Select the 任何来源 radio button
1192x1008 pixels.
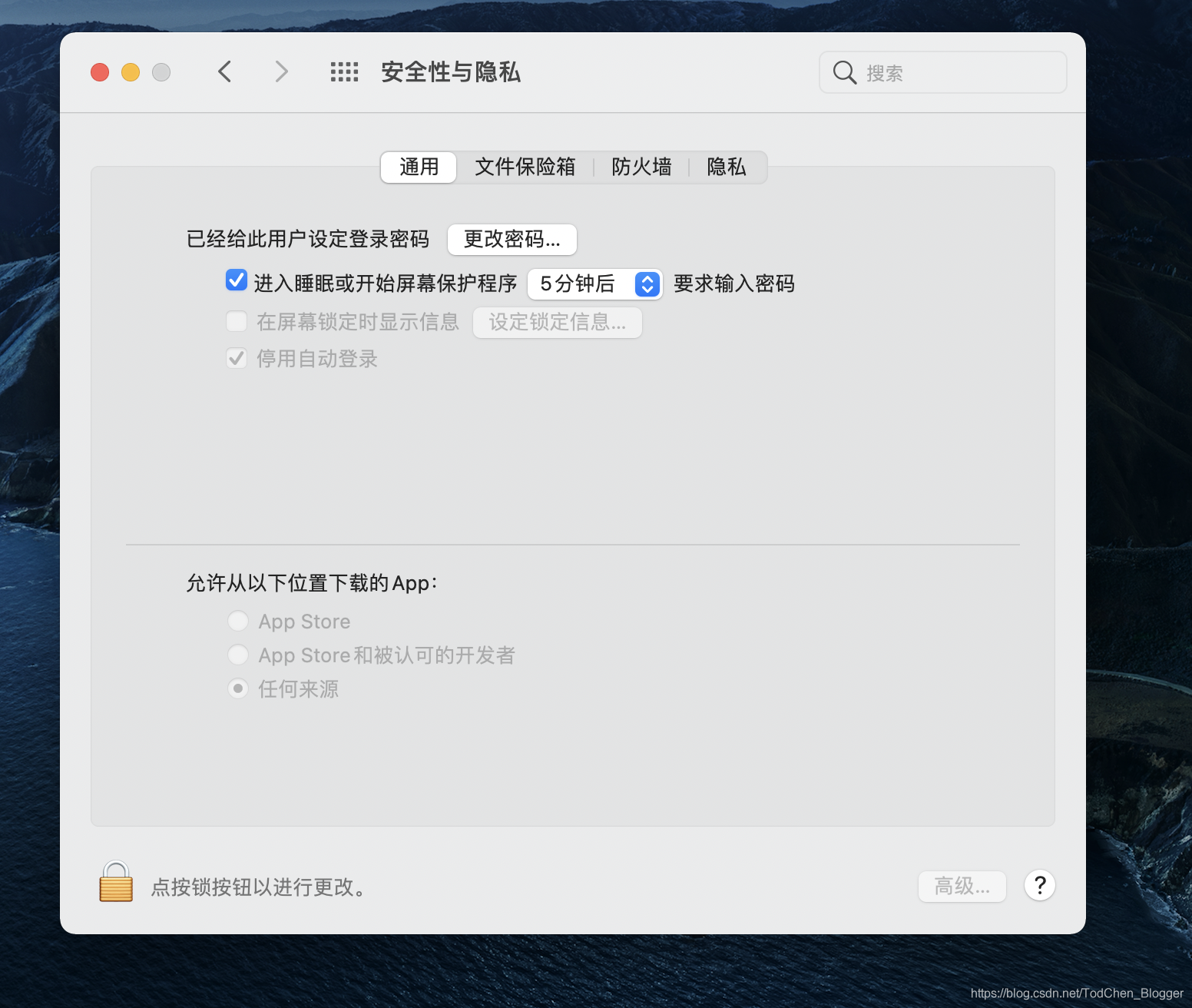pos(238,688)
